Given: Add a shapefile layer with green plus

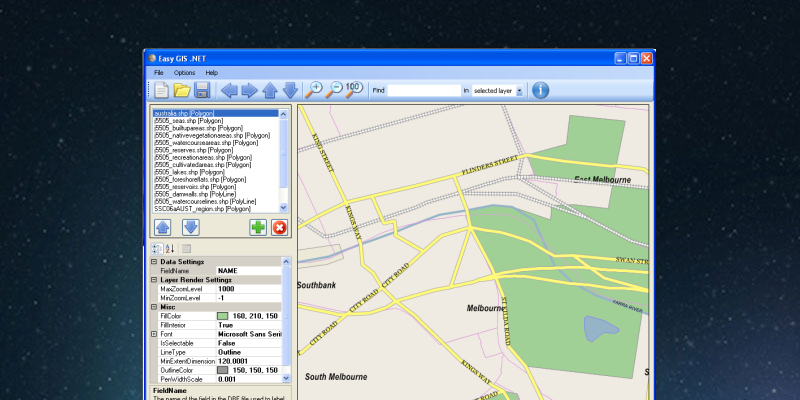Looking at the screenshot, I should click(x=258, y=227).
